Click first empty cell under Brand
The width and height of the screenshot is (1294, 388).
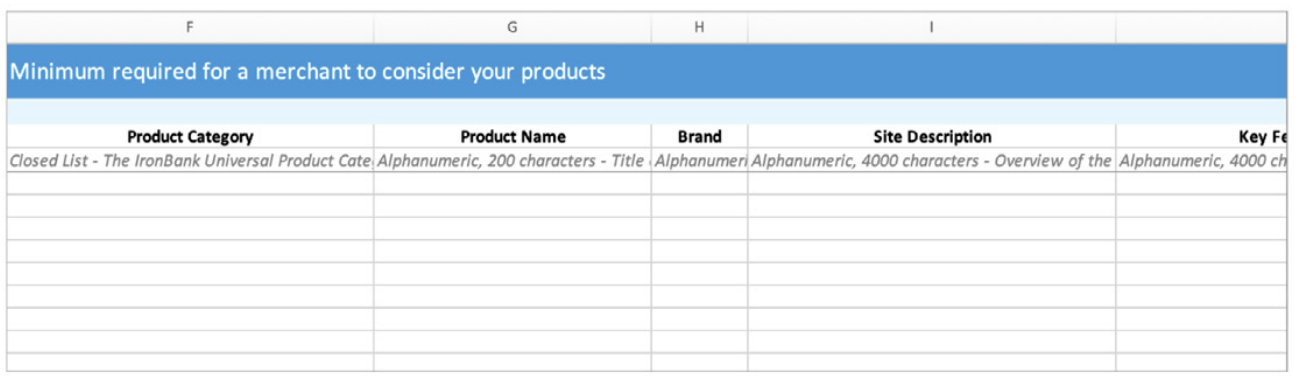point(699,183)
